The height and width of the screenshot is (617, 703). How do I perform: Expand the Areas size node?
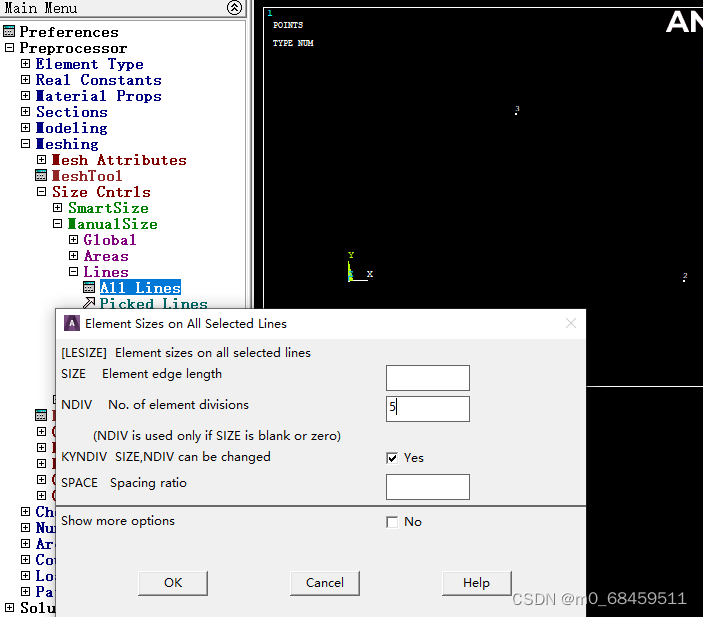tap(74, 255)
